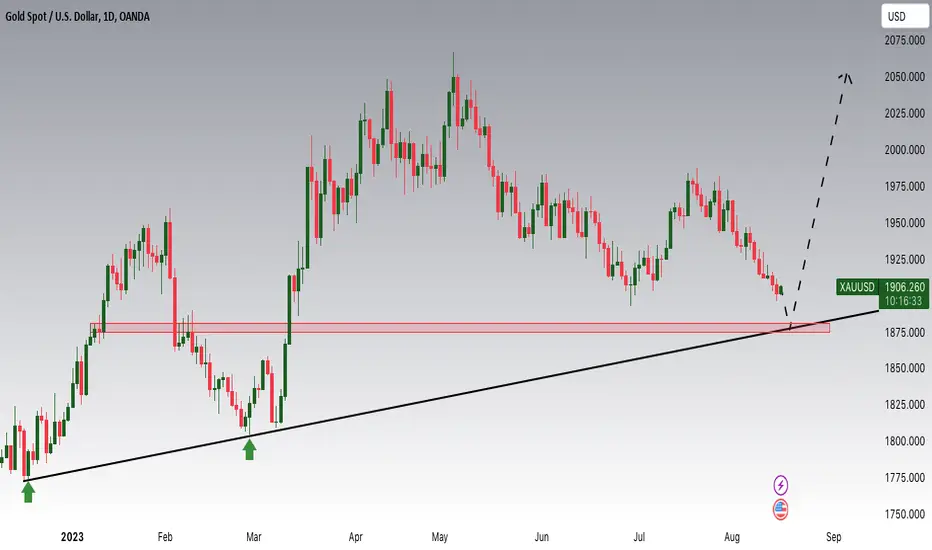Click the purple lightning event icon
Image resolution: width=932 pixels, height=550 pixels.
[780, 485]
